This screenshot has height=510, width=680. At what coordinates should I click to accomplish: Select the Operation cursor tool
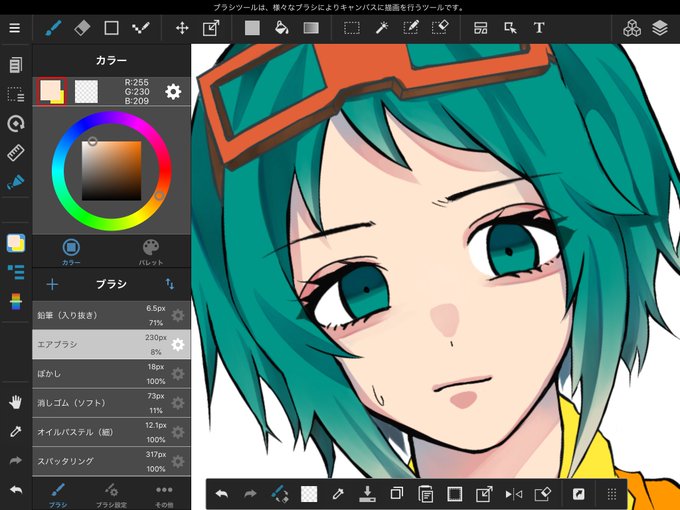point(510,28)
